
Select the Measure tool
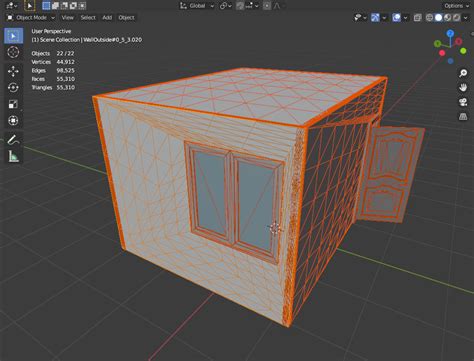click(x=13, y=156)
